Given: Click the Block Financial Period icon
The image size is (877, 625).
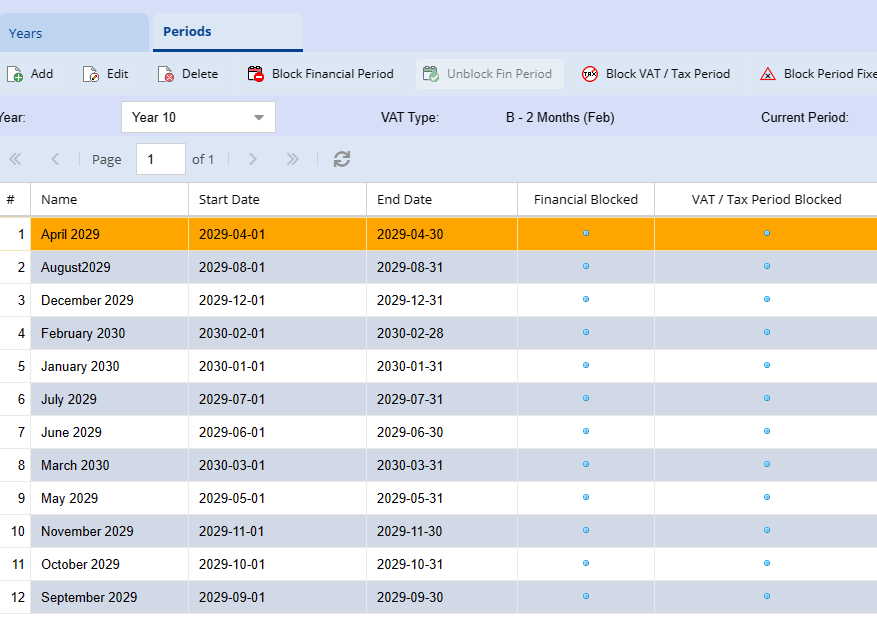Looking at the screenshot, I should (256, 74).
